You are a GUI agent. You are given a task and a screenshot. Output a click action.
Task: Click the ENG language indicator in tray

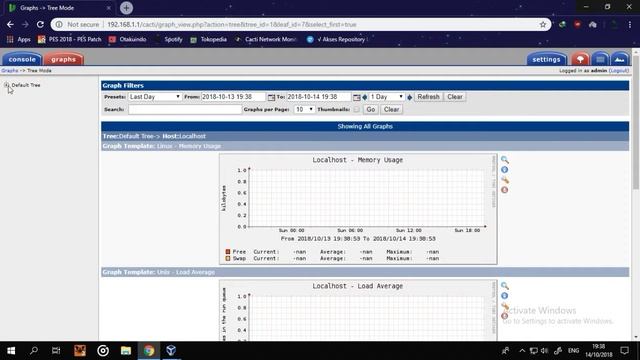coord(573,351)
